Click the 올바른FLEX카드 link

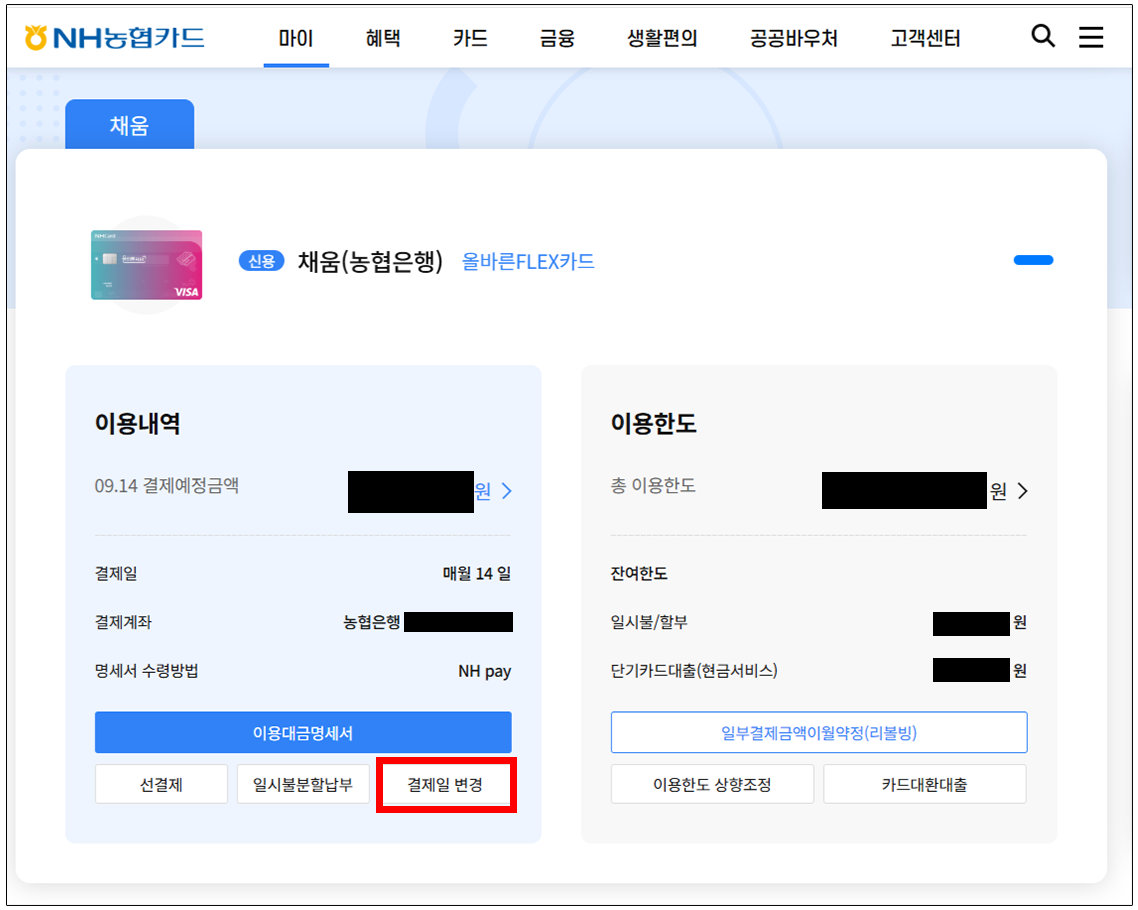pos(528,262)
